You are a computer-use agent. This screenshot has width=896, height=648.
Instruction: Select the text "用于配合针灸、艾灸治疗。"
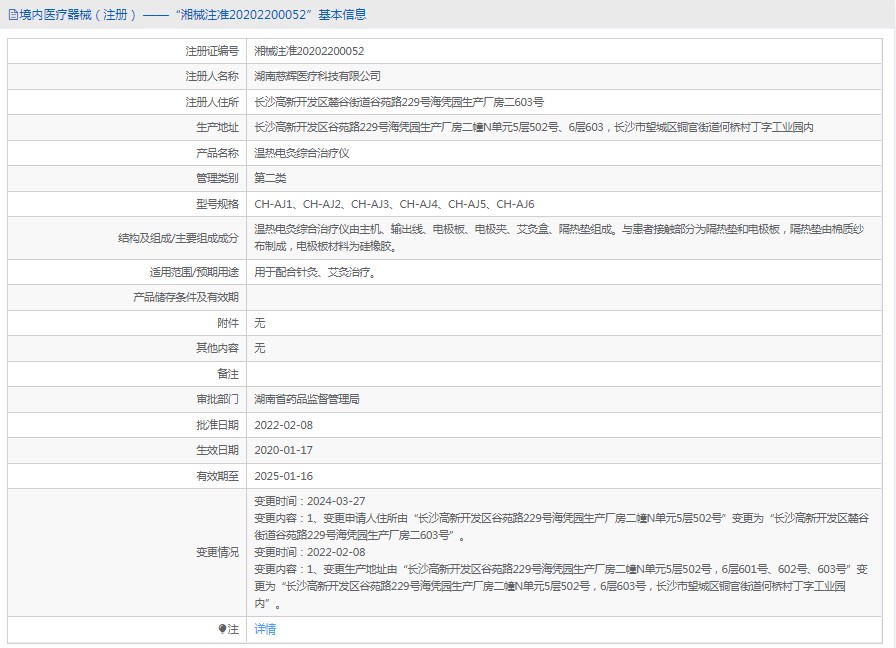[x=317, y=272]
